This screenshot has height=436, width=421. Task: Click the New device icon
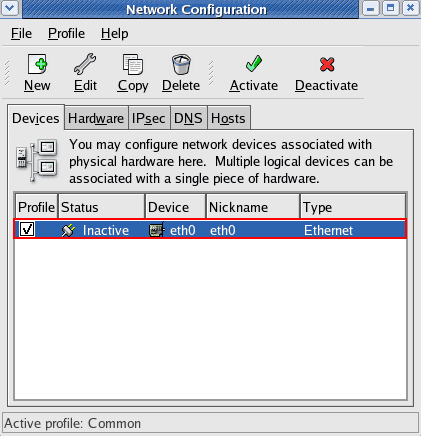tap(37, 64)
